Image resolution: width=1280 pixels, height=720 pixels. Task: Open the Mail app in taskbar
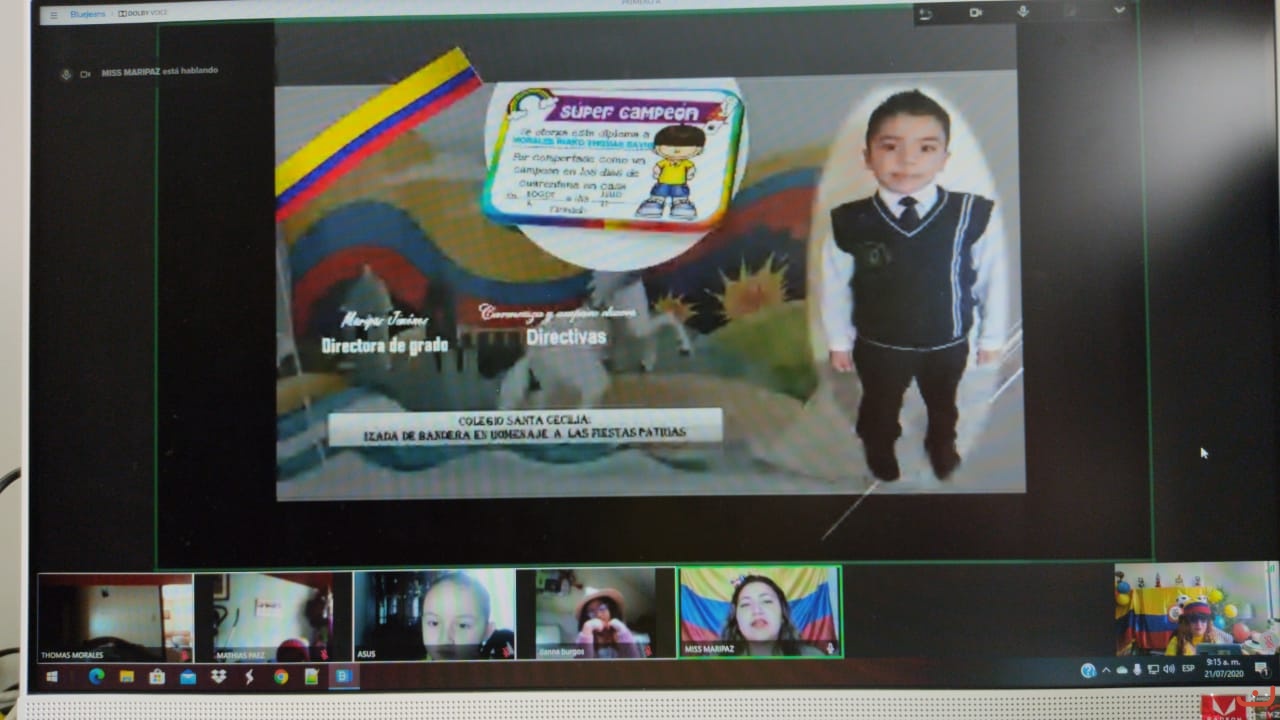[188, 677]
